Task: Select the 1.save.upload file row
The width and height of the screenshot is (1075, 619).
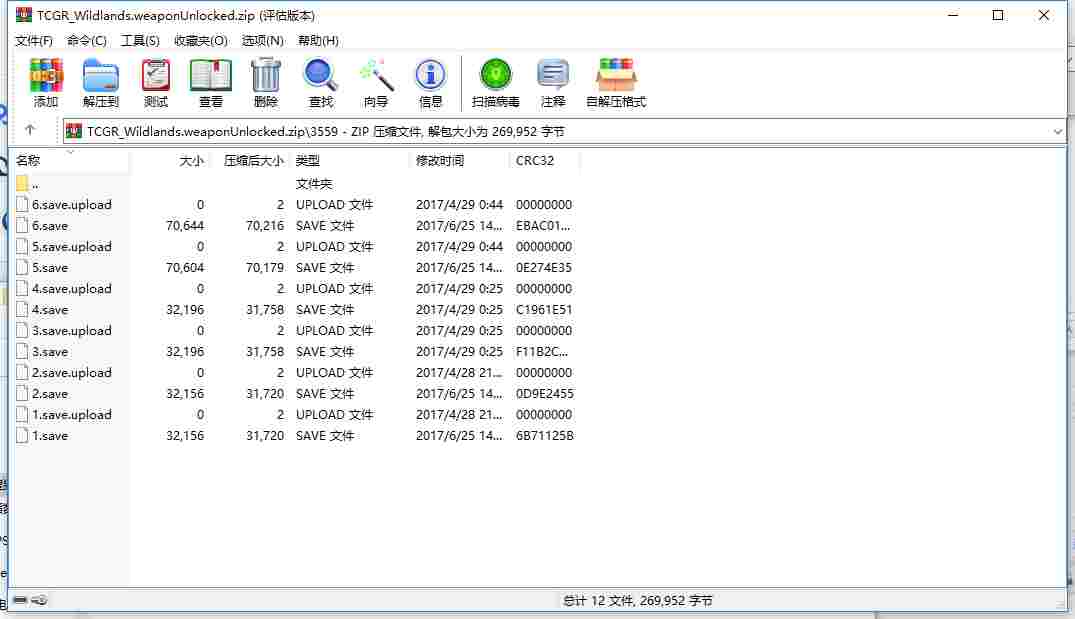Action: pos(295,415)
